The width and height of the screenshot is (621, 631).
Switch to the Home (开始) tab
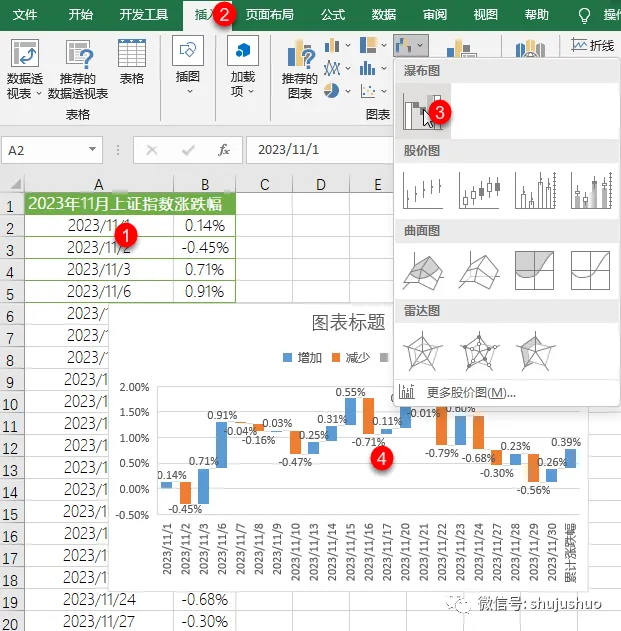coord(80,15)
